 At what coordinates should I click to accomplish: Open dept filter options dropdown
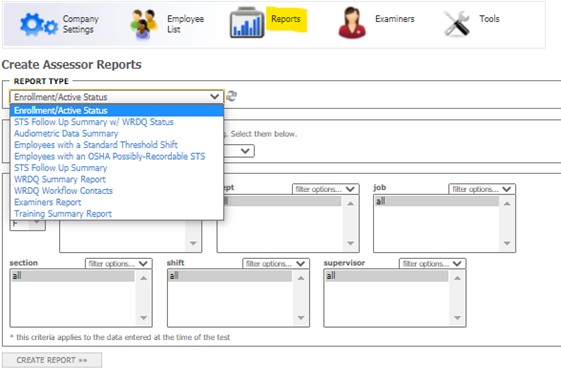(326, 189)
